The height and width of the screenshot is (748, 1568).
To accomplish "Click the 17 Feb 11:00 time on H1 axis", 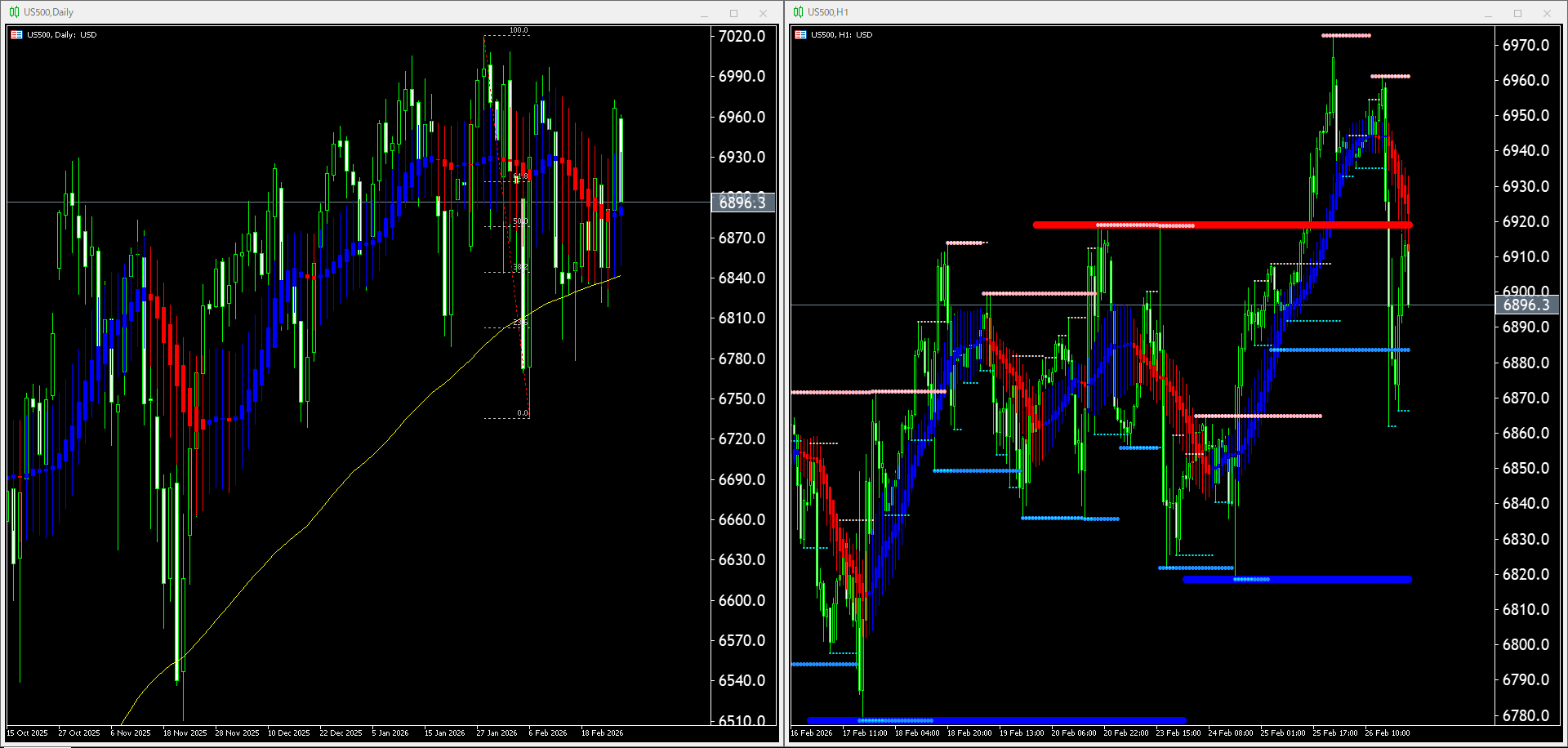I will [x=865, y=733].
